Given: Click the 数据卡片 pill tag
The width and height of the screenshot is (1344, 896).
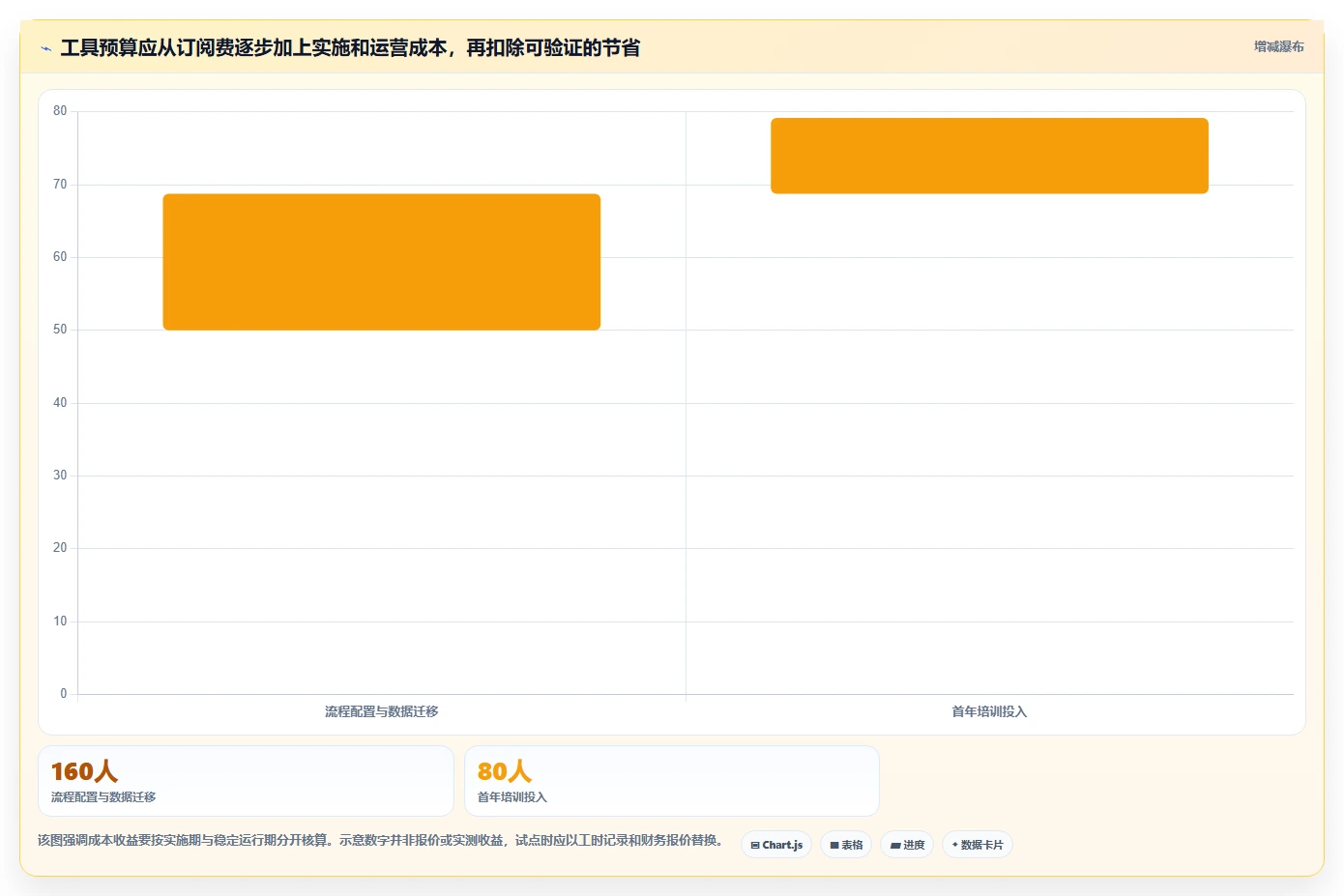Looking at the screenshot, I should coord(978,845).
